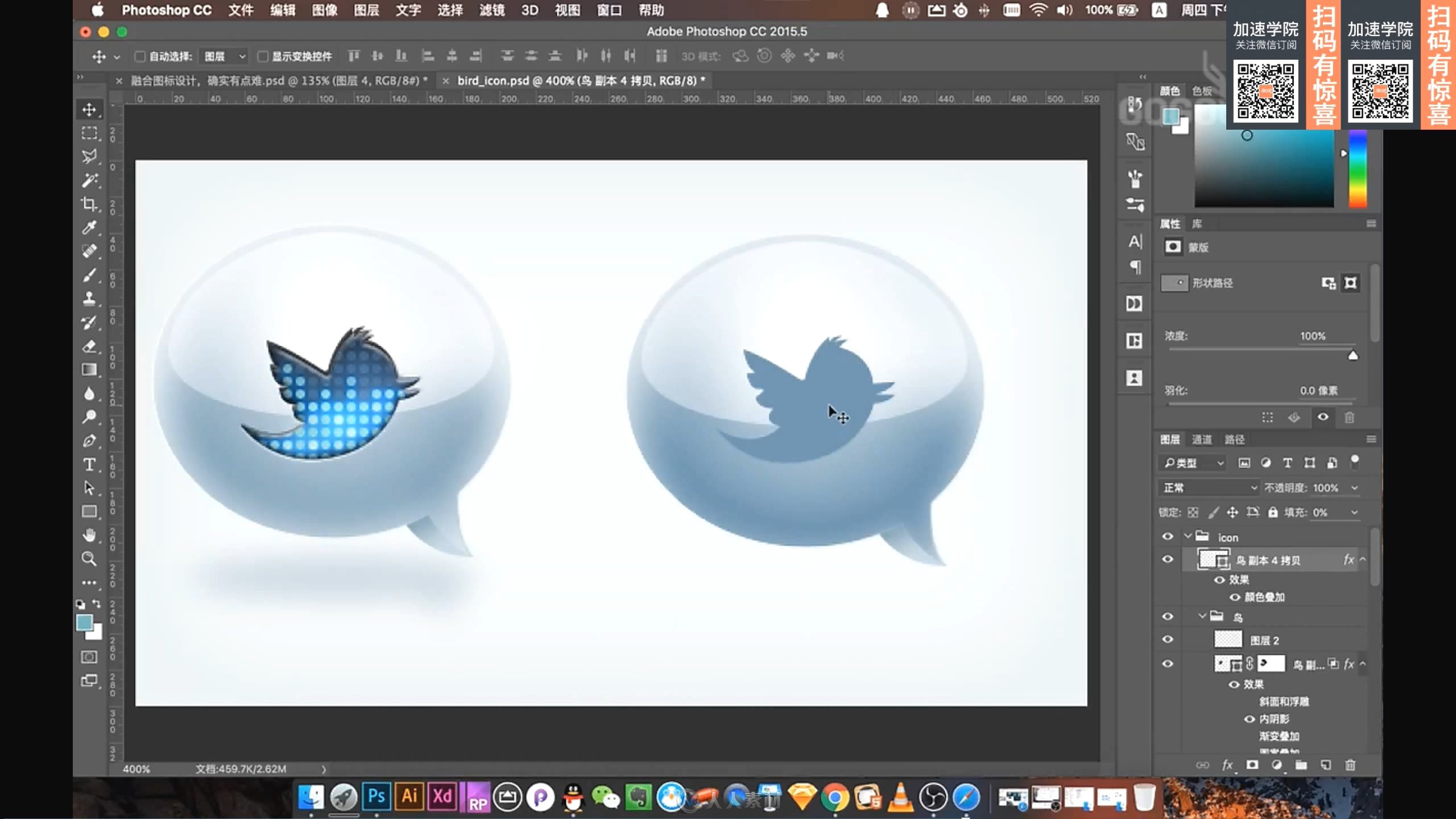Image resolution: width=1456 pixels, height=819 pixels.
Task: Delete layer with Layers panel trash icon
Action: pyautogui.click(x=1350, y=765)
